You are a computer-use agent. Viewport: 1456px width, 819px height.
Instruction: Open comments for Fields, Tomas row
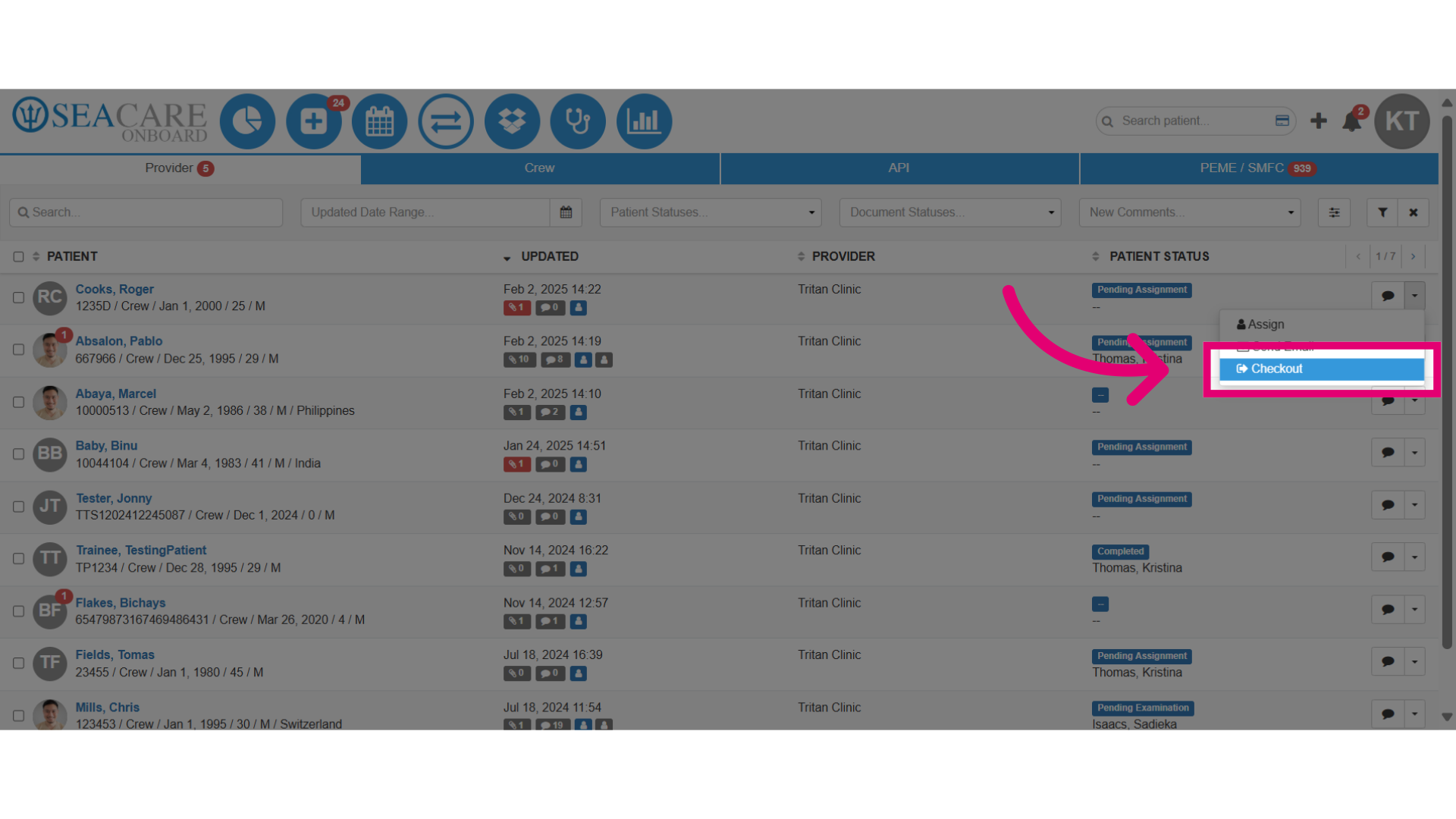pos(1388,662)
